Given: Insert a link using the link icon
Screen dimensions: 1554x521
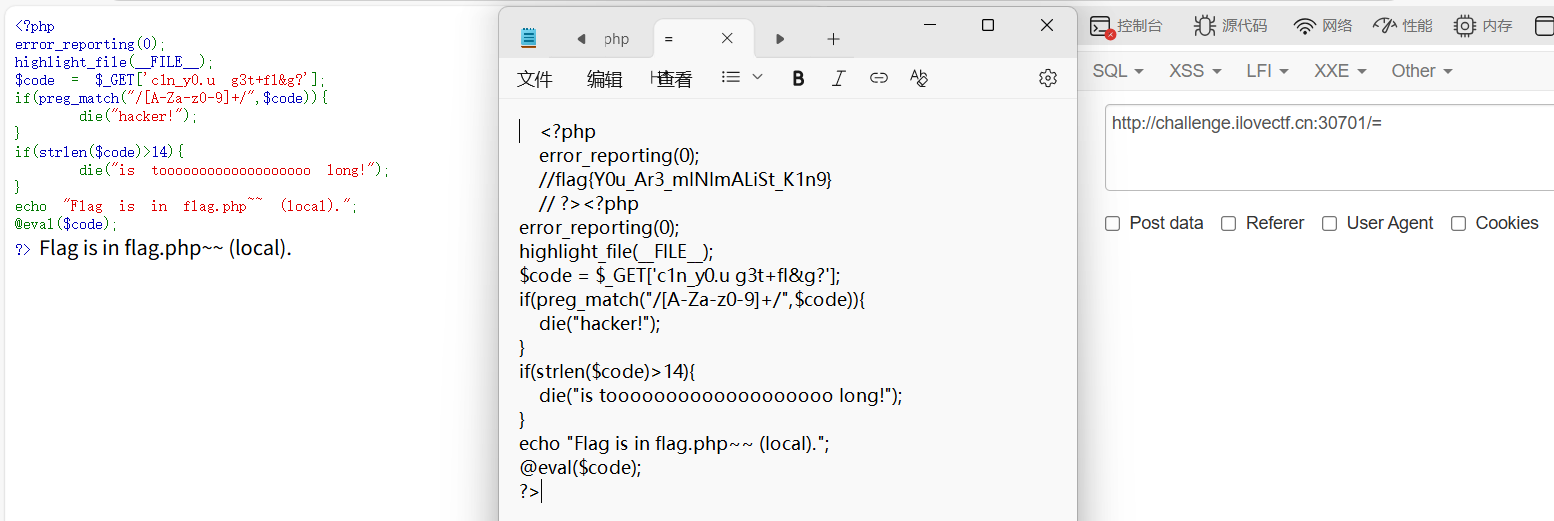Looking at the screenshot, I should click(x=878, y=78).
